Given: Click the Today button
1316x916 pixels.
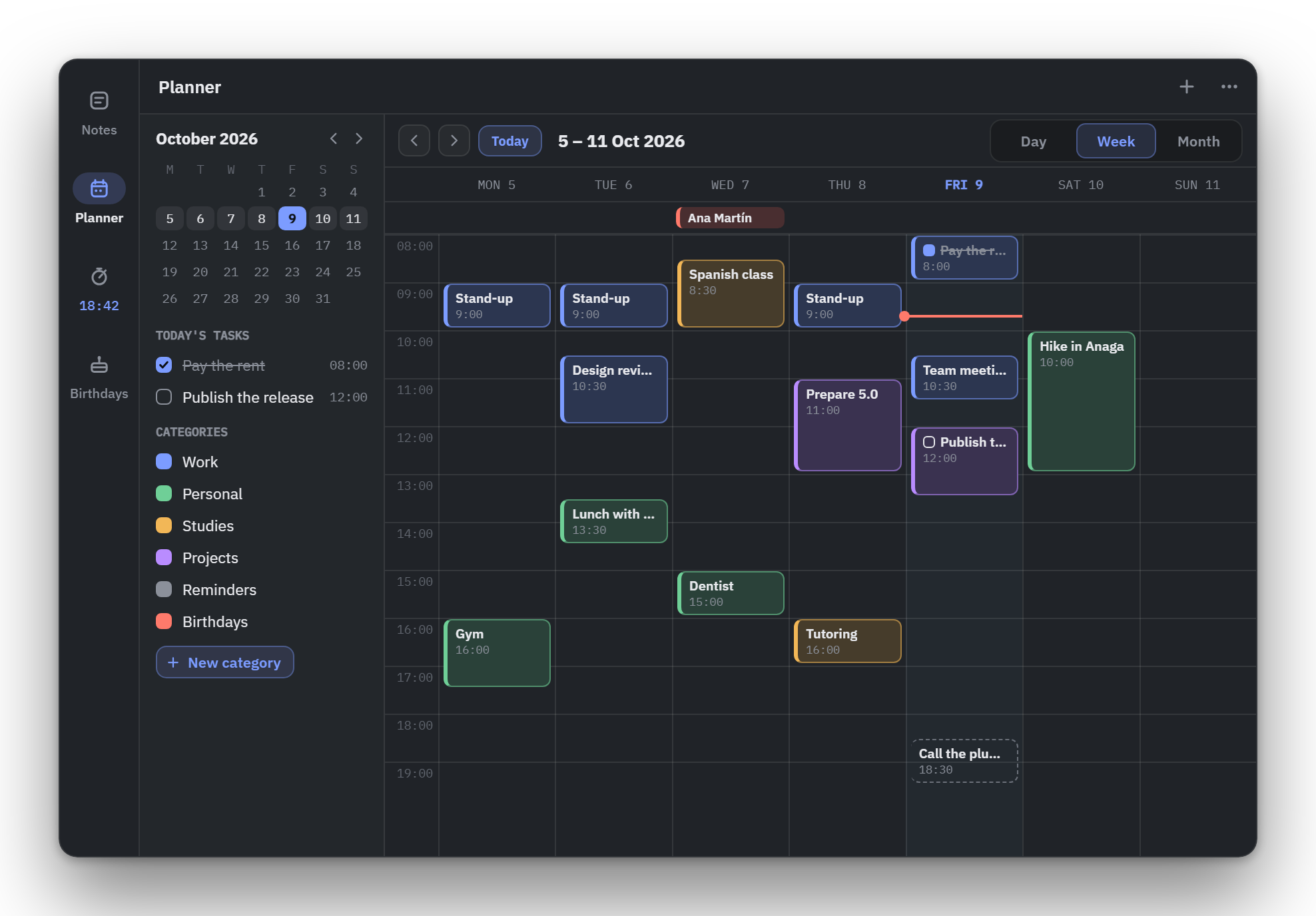Looking at the screenshot, I should tap(509, 141).
